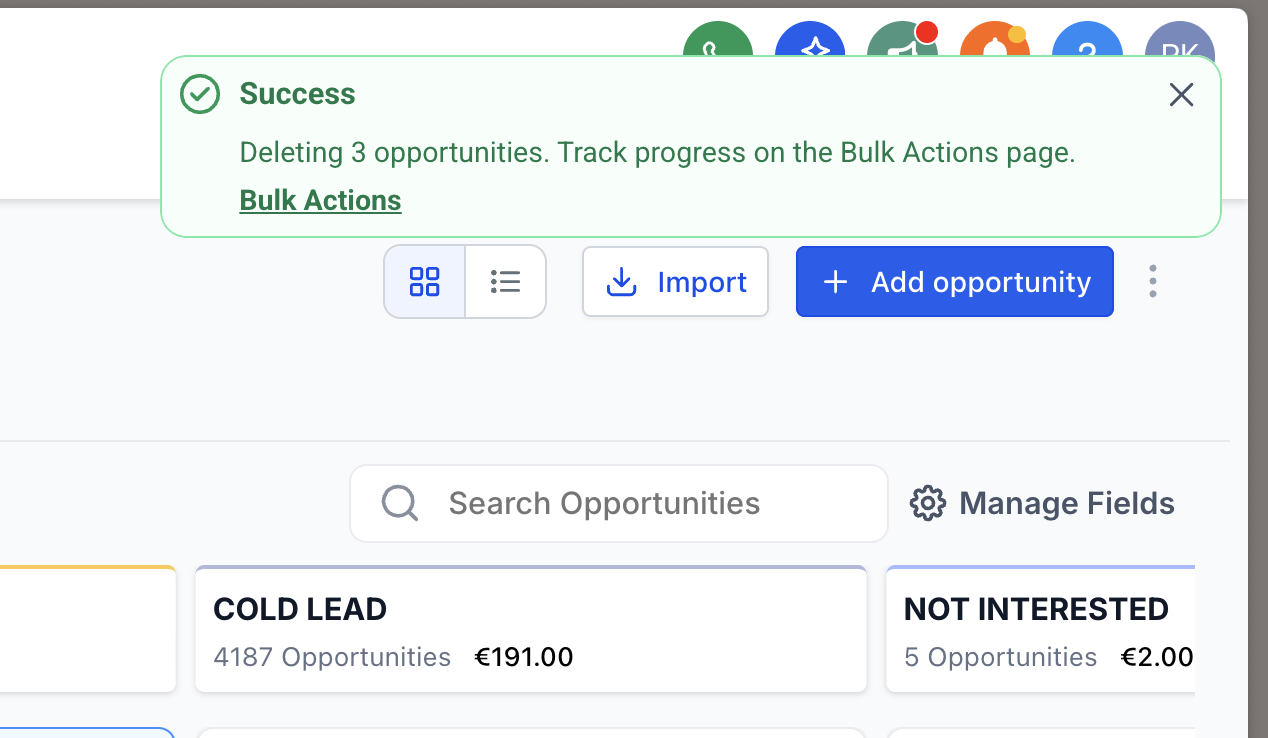Follow the Bulk Actions link in the notification
Image resolution: width=1268 pixels, height=738 pixels.
pos(320,201)
